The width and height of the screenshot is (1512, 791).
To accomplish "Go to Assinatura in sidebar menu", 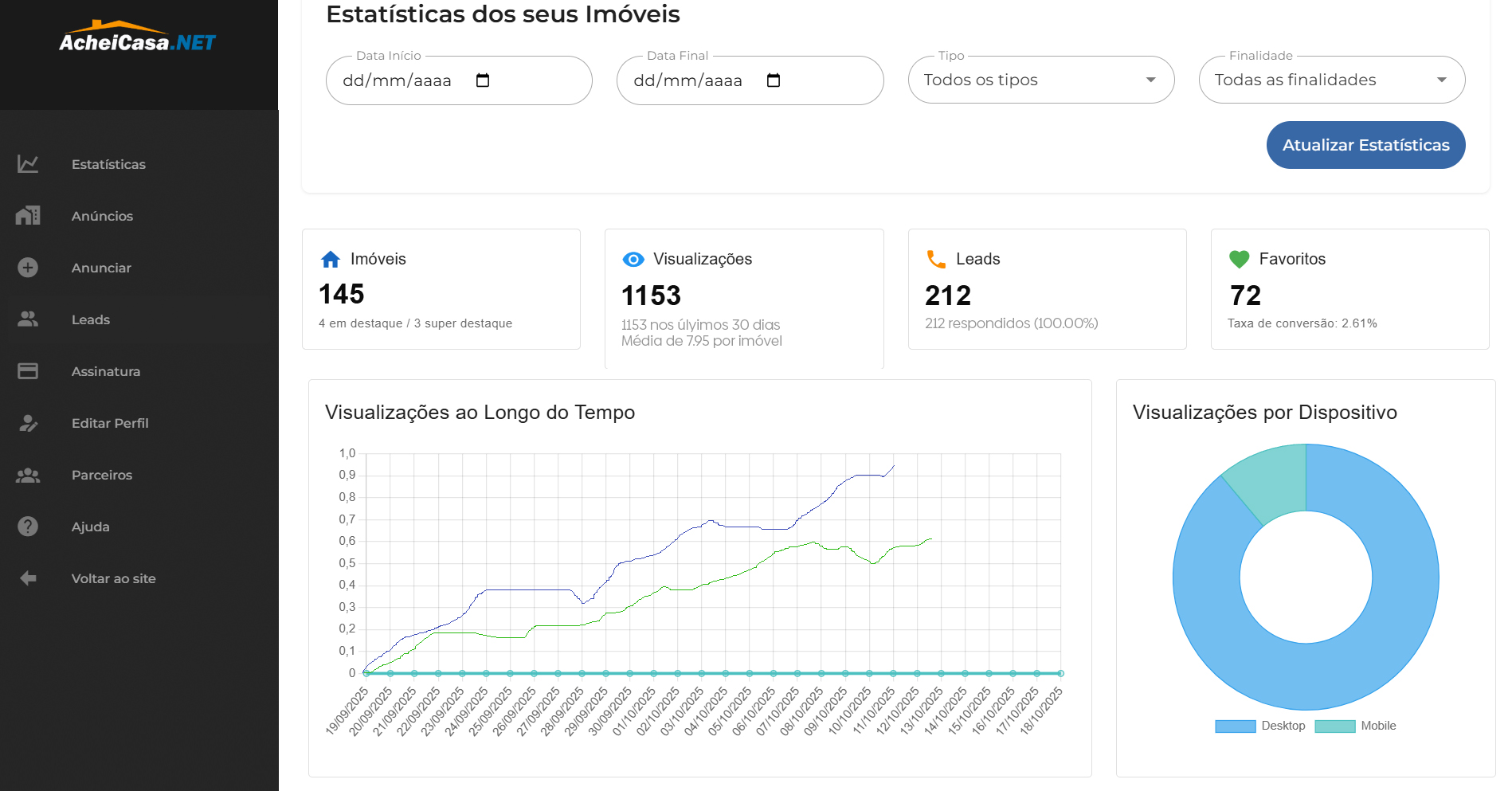I will point(106,371).
